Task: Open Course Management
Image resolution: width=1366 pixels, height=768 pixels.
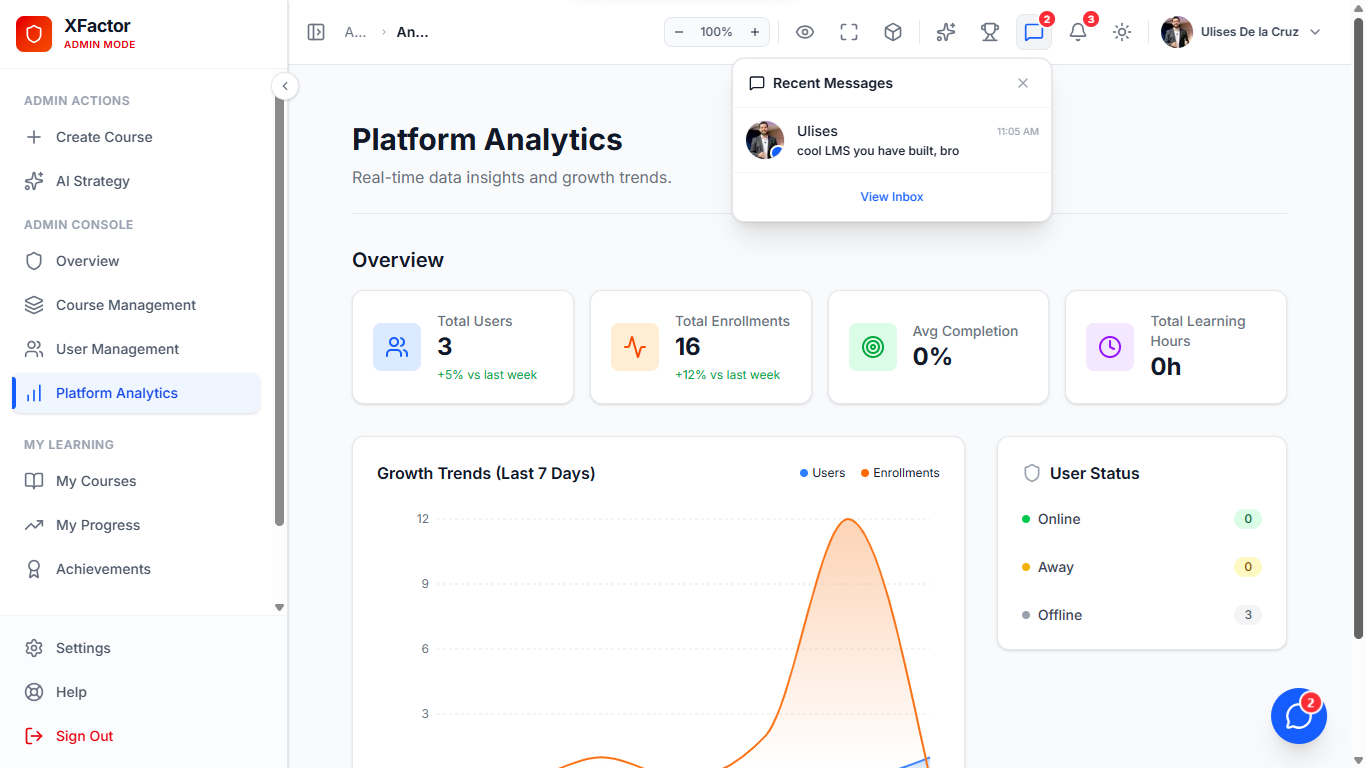Action: coord(136,305)
